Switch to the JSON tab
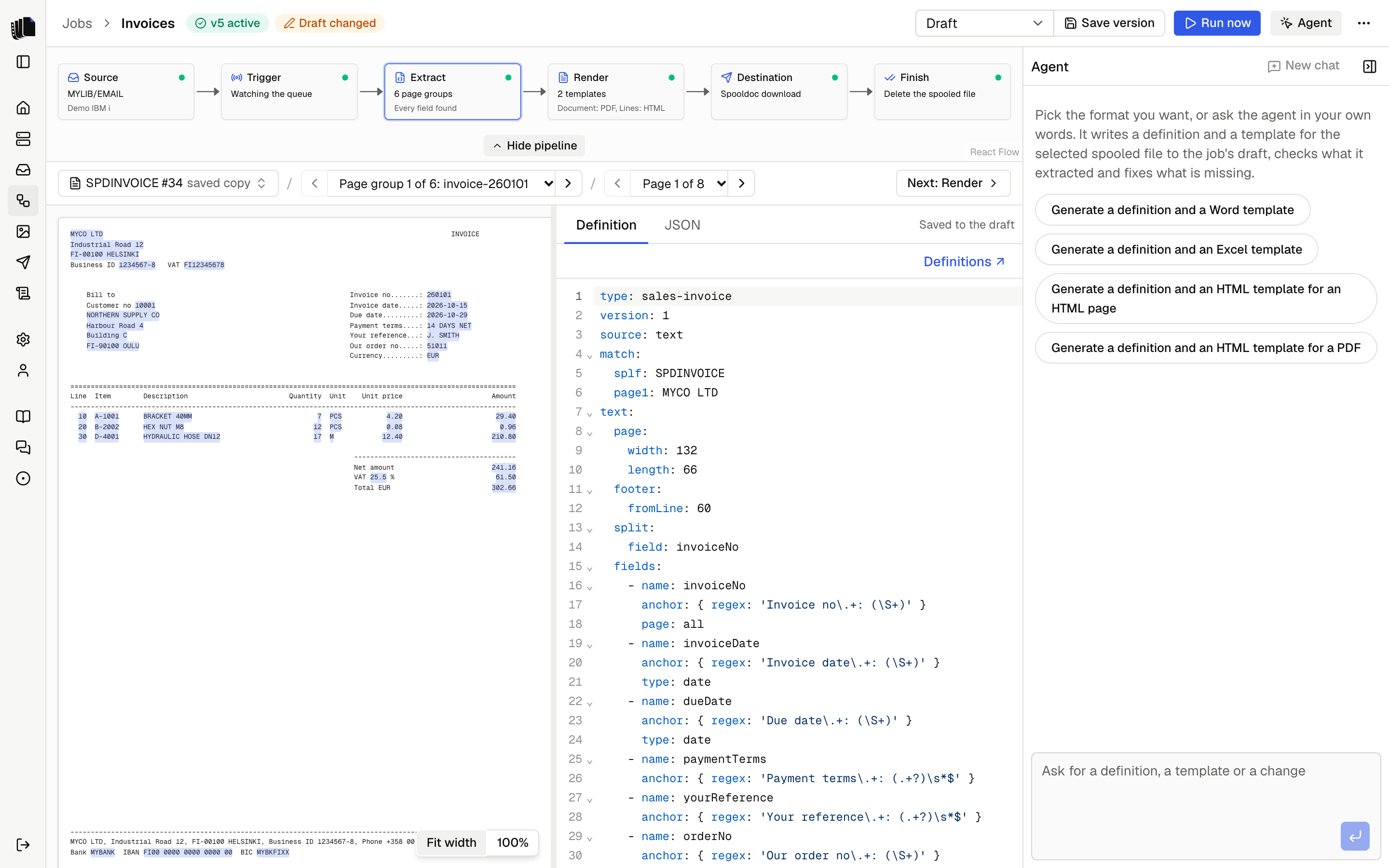Image resolution: width=1389 pixels, height=868 pixels. 682,224
